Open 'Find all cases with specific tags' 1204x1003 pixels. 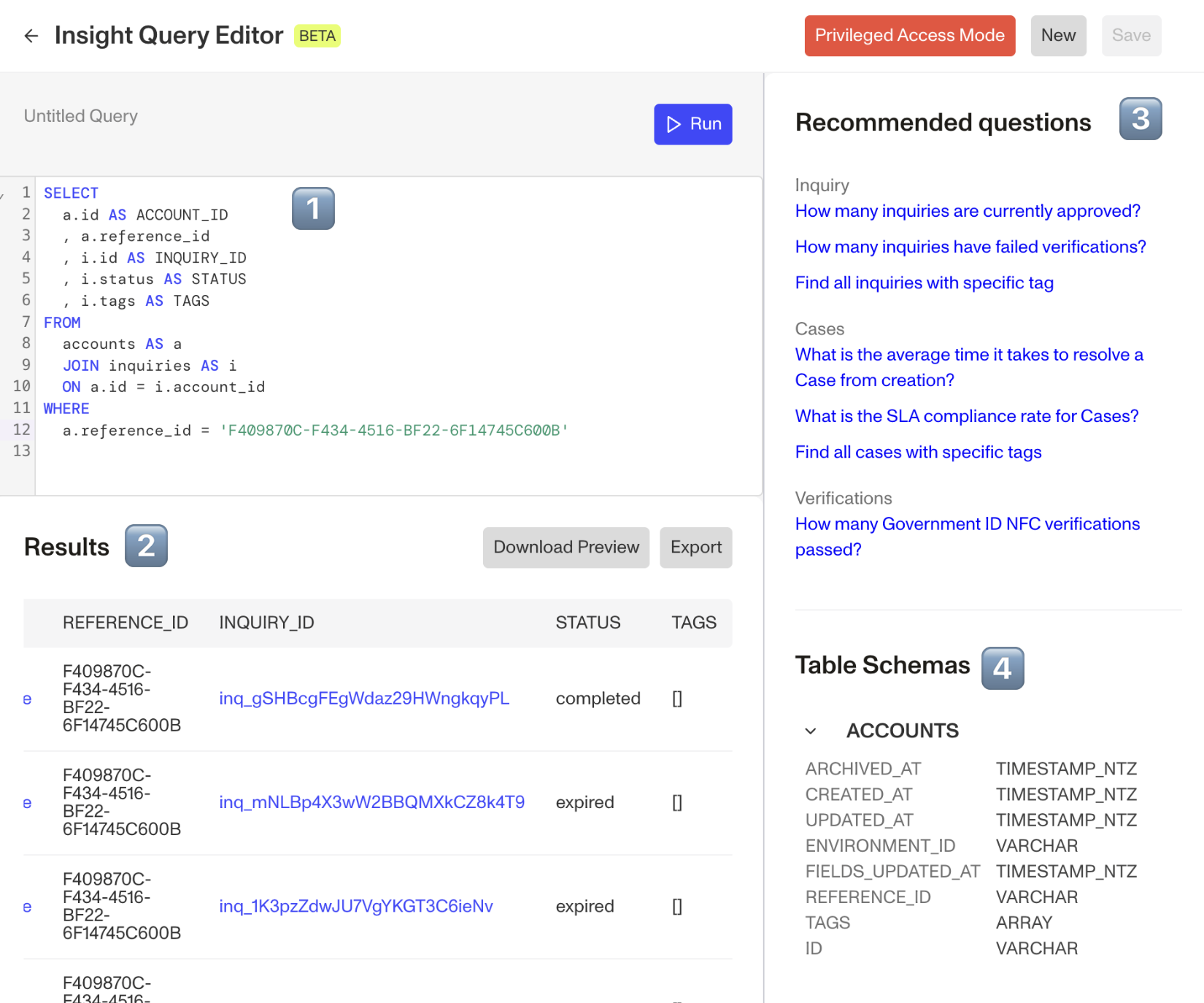coord(919,452)
